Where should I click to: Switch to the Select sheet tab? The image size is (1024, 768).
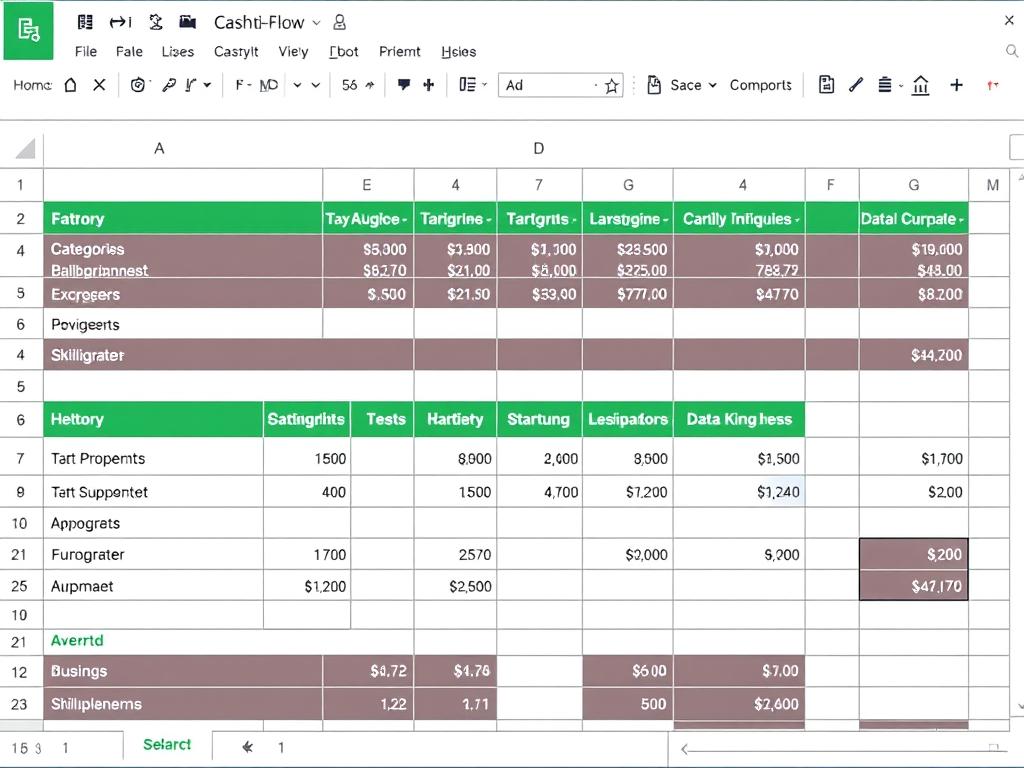[x=167, y=745]
